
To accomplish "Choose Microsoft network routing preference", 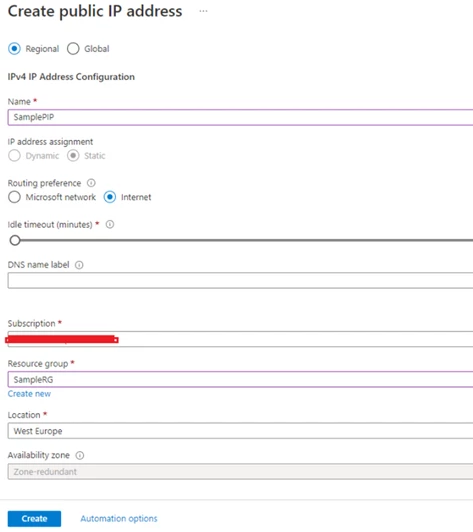I will pyautogui.click(x=14, y=197).
